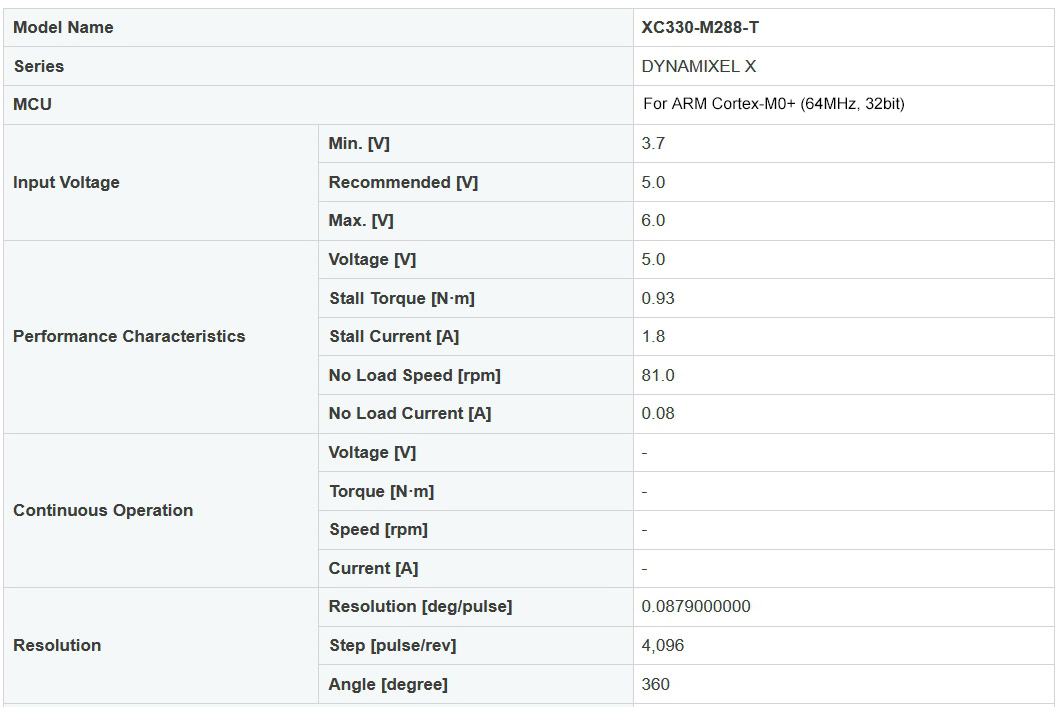Select the Speed [rpm] label

coord(378,529)
